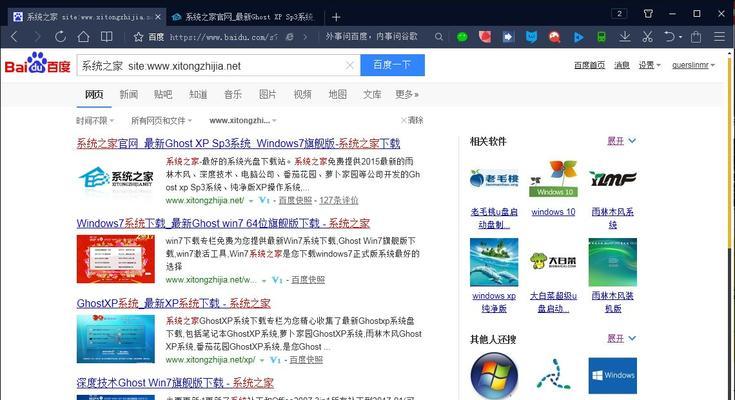Open the www.xitongzhi... site filter dropdown

(243, 121)
